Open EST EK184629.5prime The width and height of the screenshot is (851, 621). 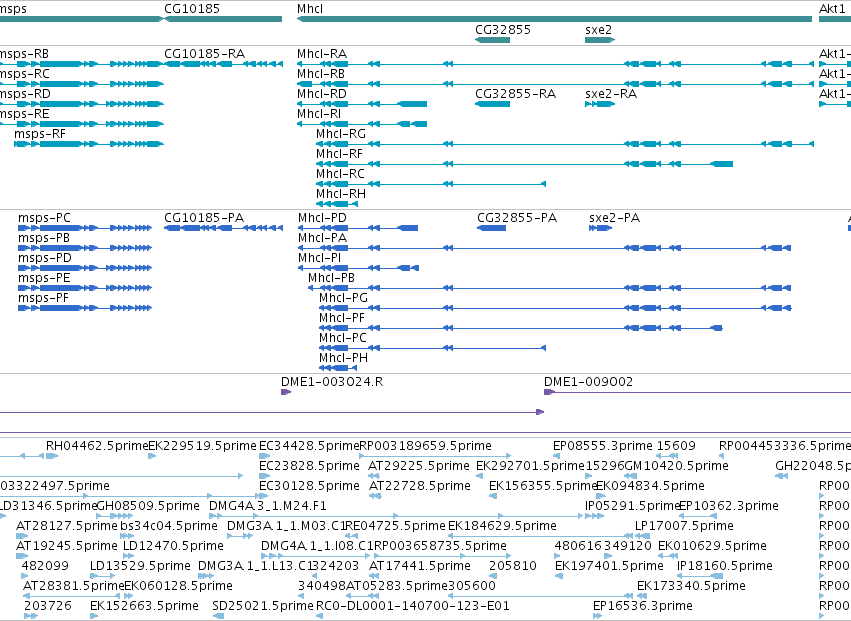pos(502,526)
